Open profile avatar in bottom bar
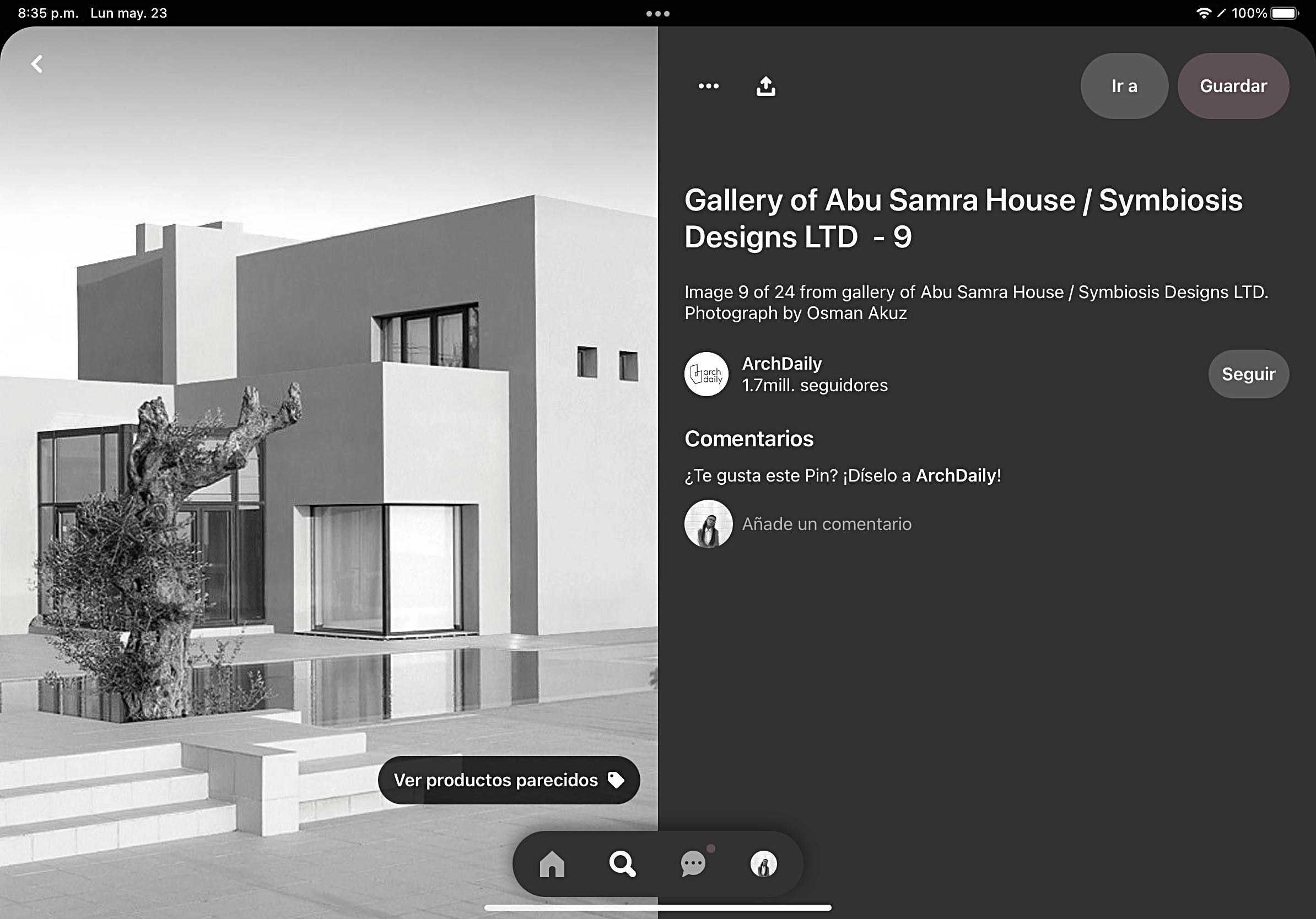 (x=763, y=863)
